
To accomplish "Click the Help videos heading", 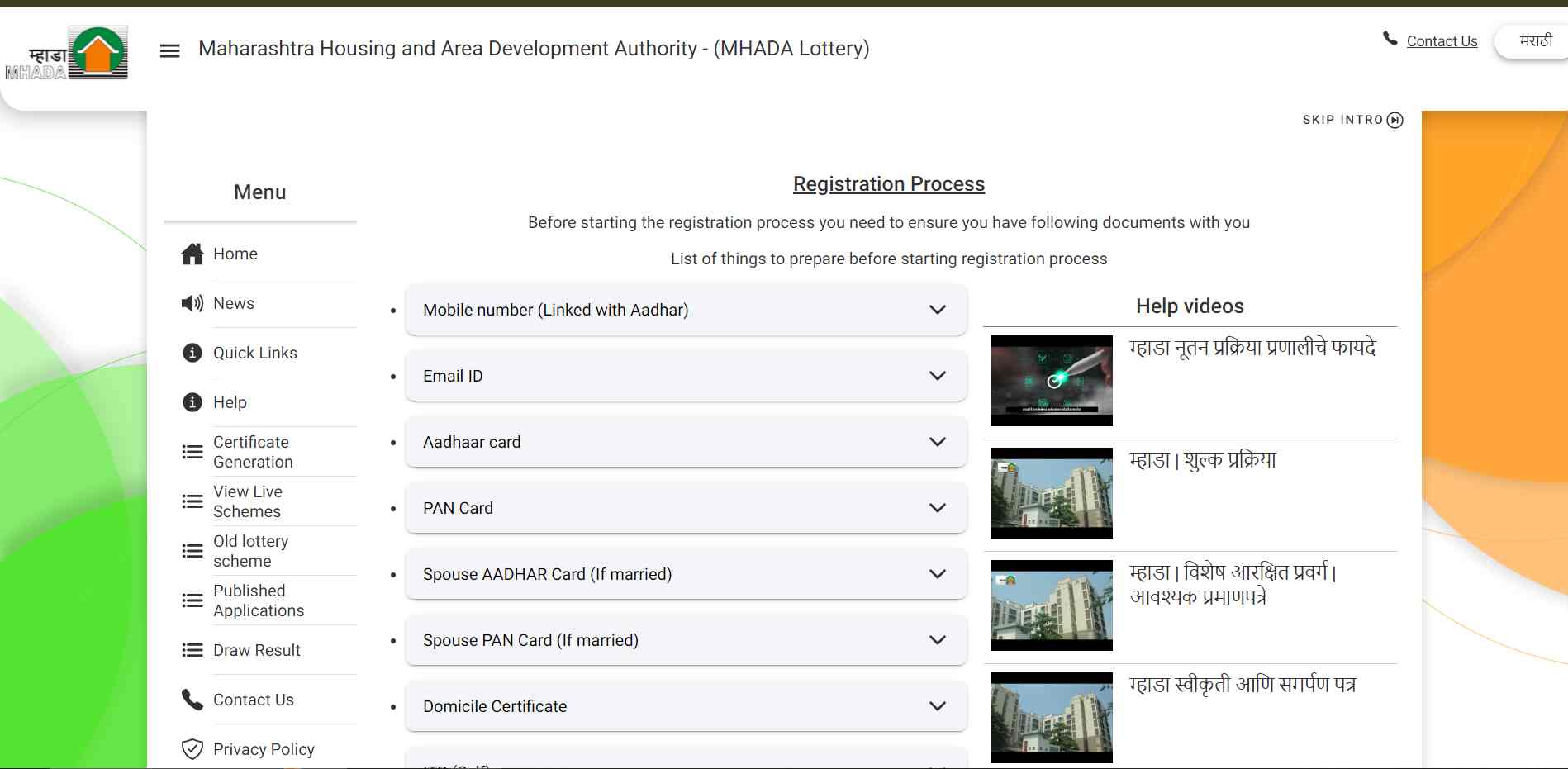I will pyautogui.click(x=1190, y=306).
